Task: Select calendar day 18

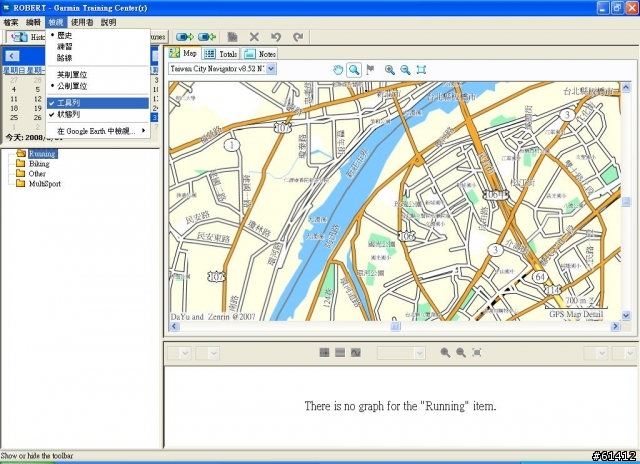Action: click(14, 108)
